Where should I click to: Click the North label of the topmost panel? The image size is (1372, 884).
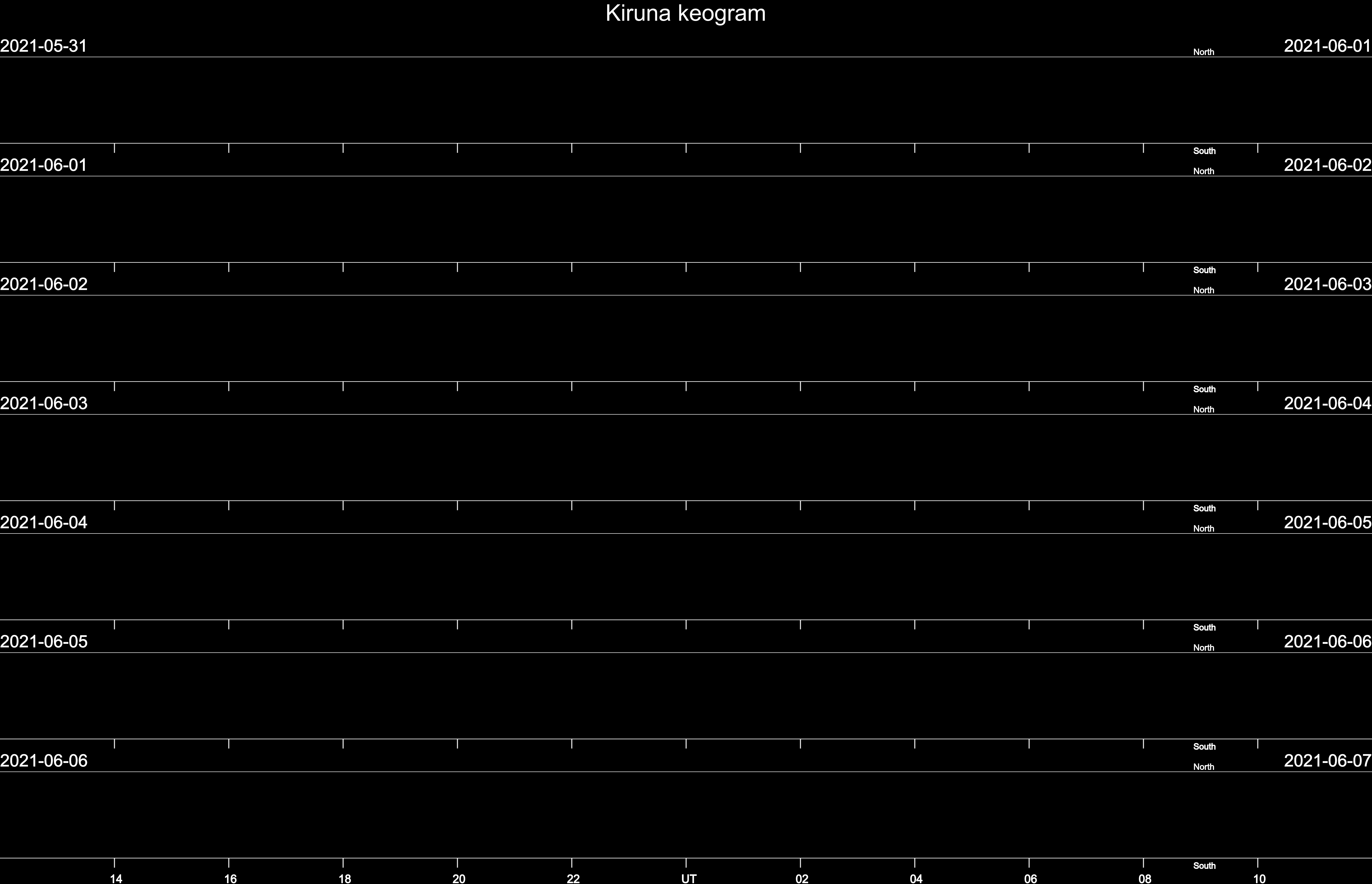point(1203,52)
